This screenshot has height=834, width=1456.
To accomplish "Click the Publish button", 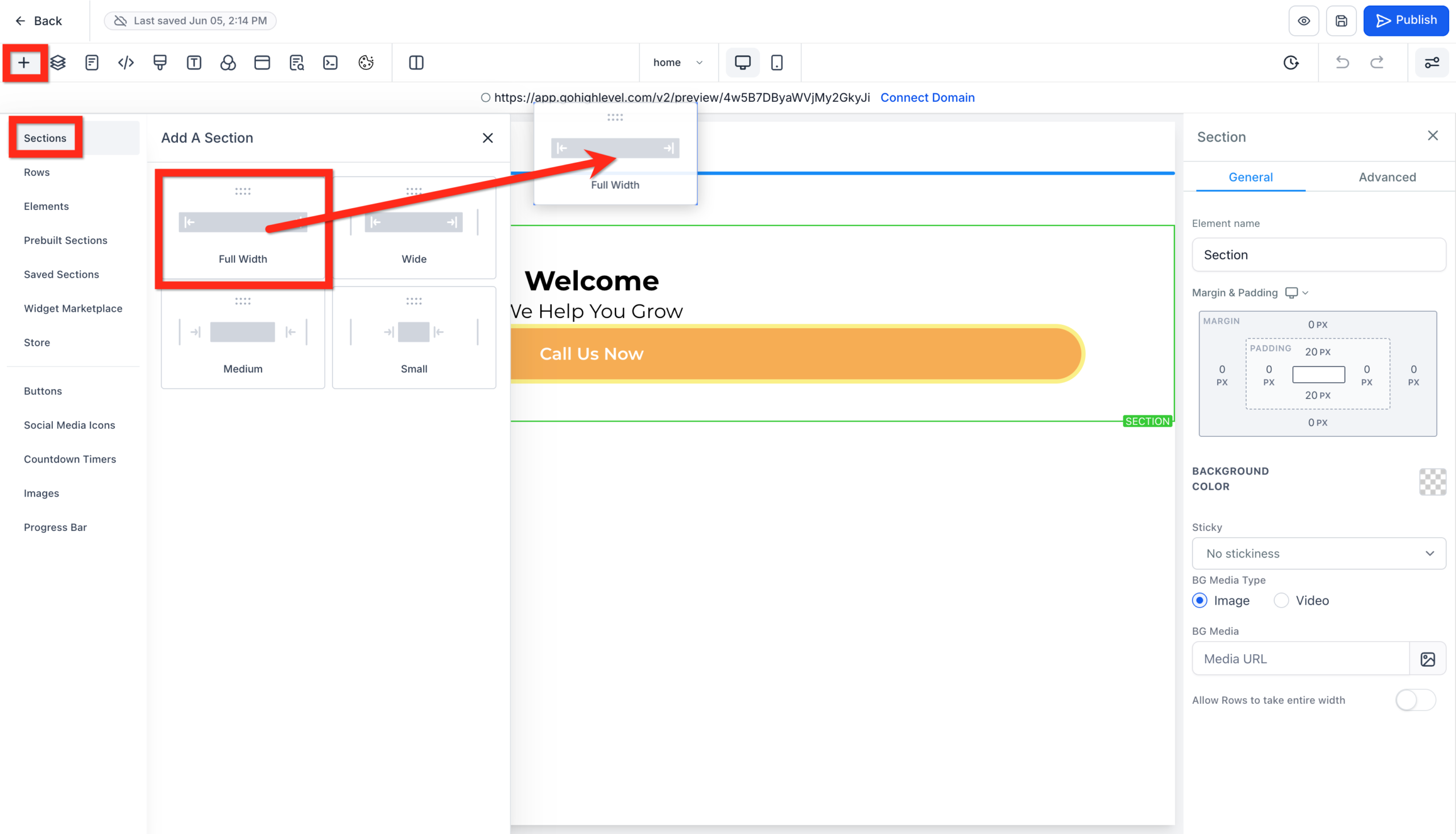I will pyautogui.click(x=1406, y=20).
